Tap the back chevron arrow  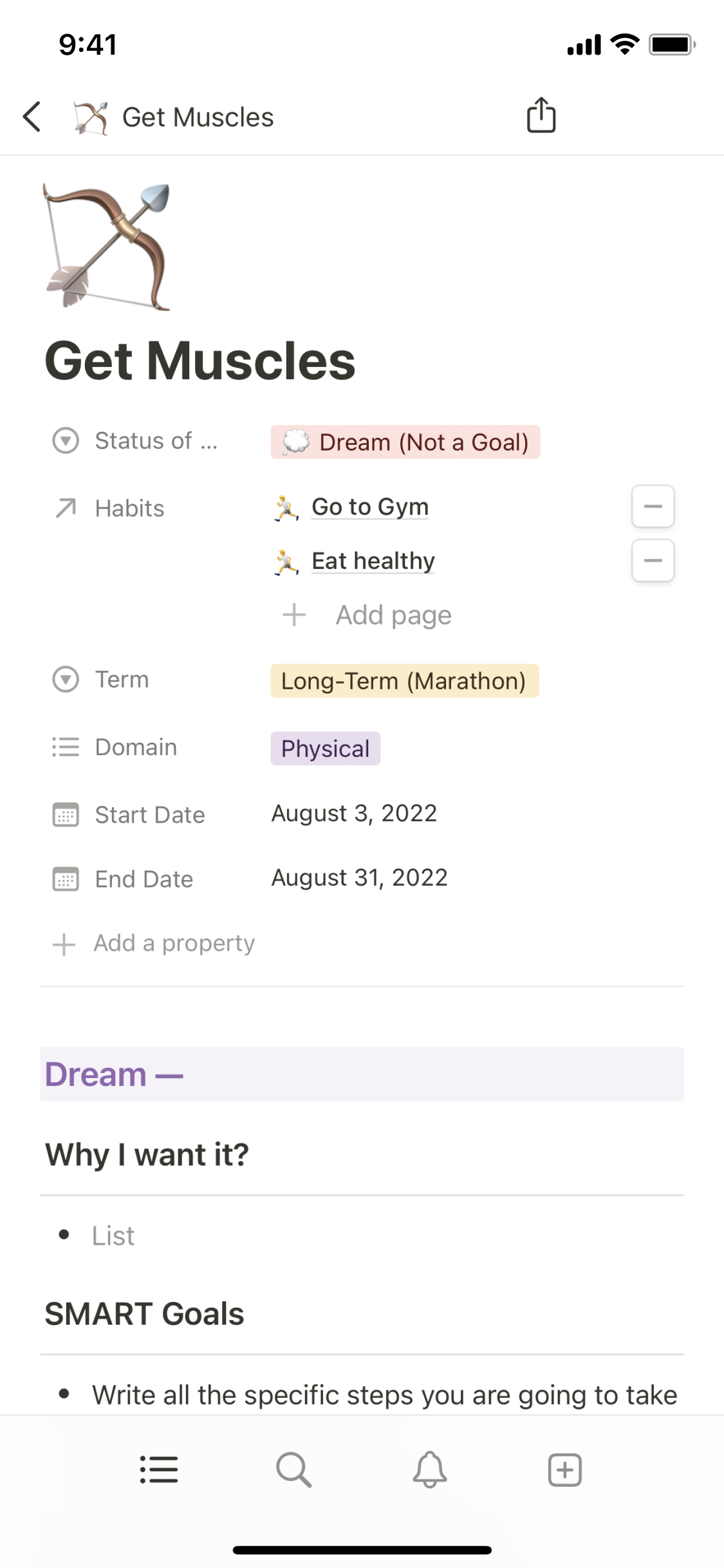(x=32, y=117)
